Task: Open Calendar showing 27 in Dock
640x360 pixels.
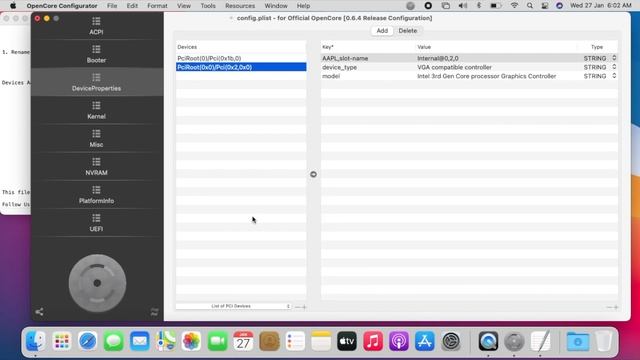Action: (x=243, y=341)
